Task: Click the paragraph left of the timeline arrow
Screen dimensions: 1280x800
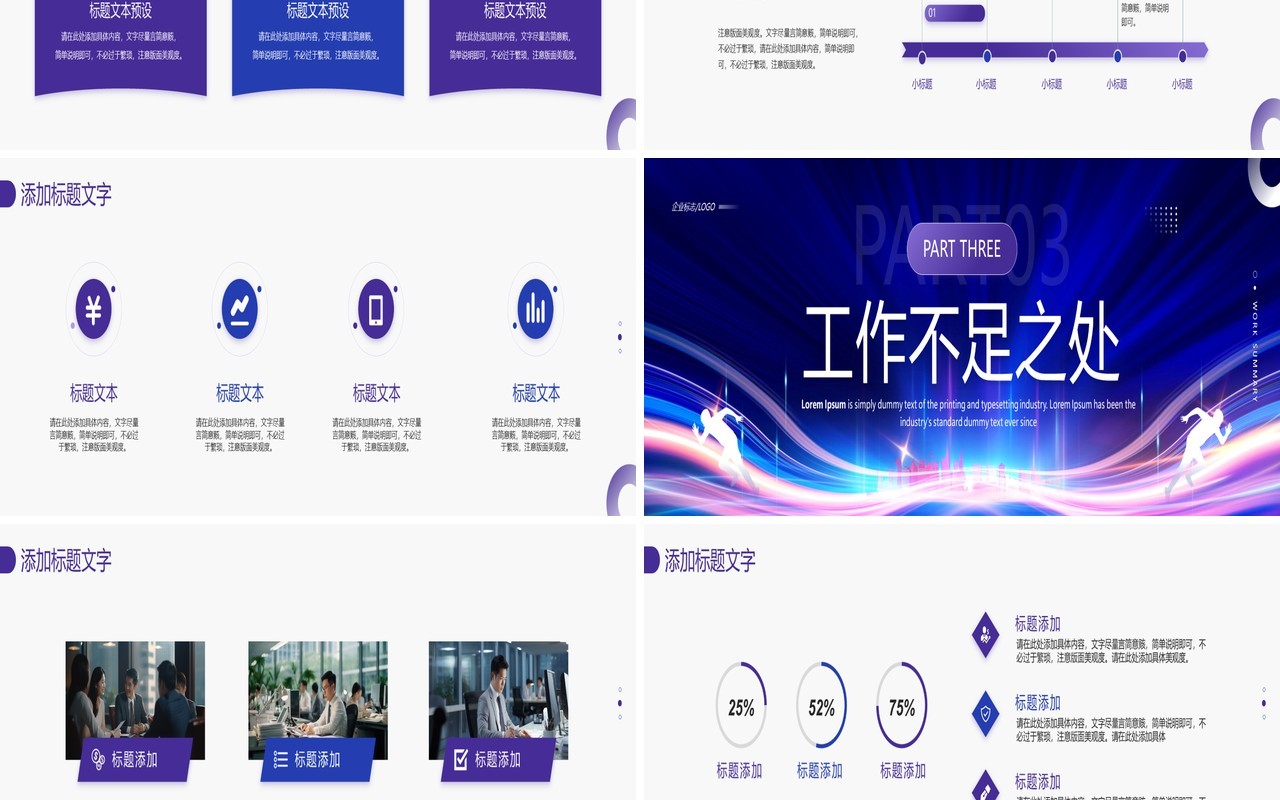Action: point(787,48)
